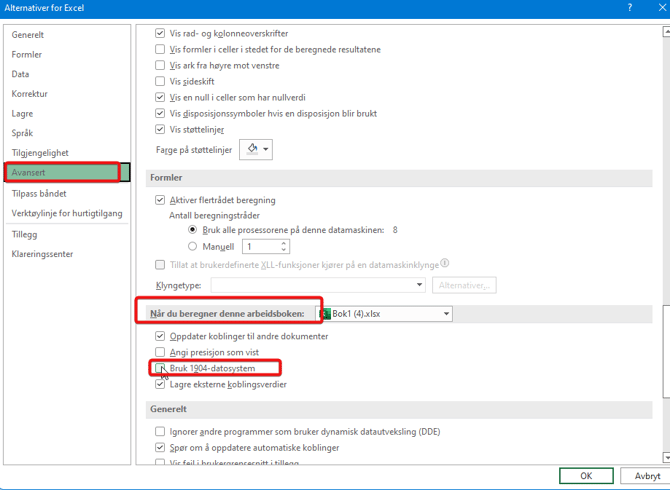This screenshot has width=670, height=490.
Task: Enable Vis ark fra høyre mot venstre
Action: [x=160, y=65]
